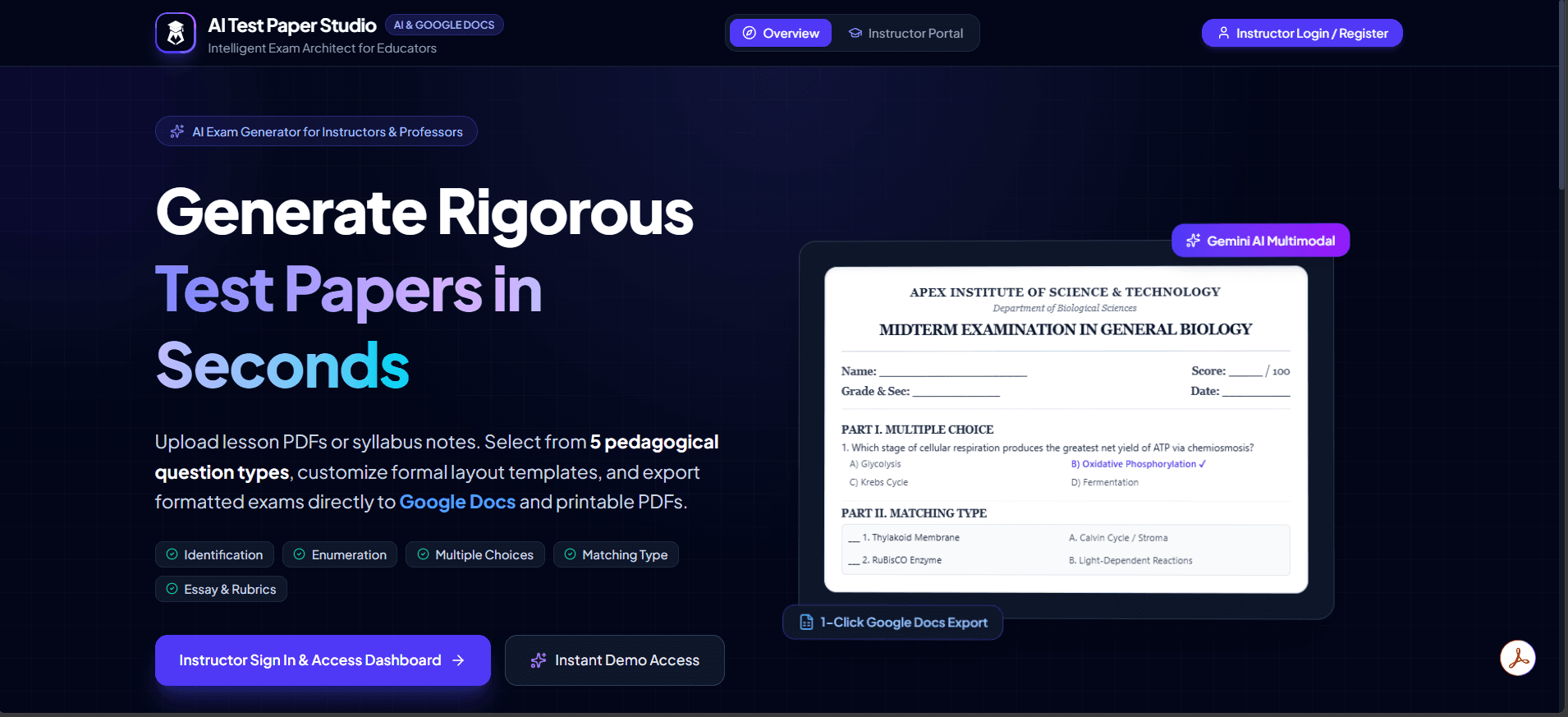Click the sparkle icon on Gemini AI Multimodal badge

tap(1194, 241)
